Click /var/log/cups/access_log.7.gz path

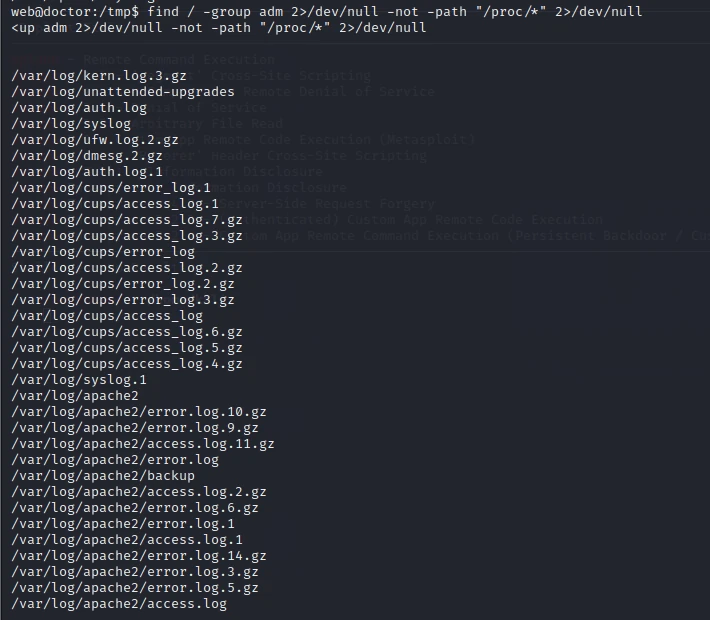tap(127, 220)
